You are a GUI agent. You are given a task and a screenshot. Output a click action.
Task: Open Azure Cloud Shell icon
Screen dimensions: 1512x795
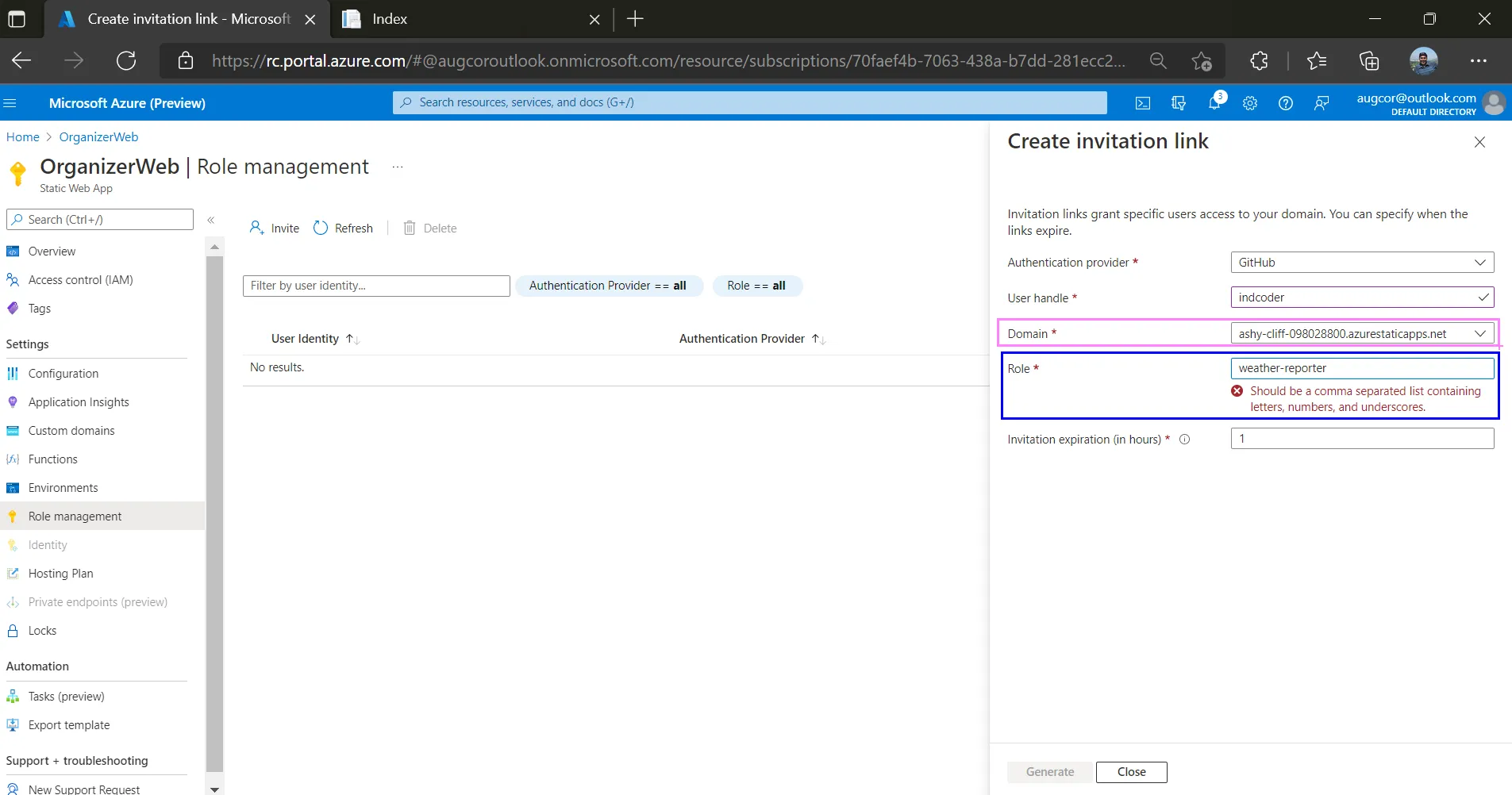tap(1142, 103)
